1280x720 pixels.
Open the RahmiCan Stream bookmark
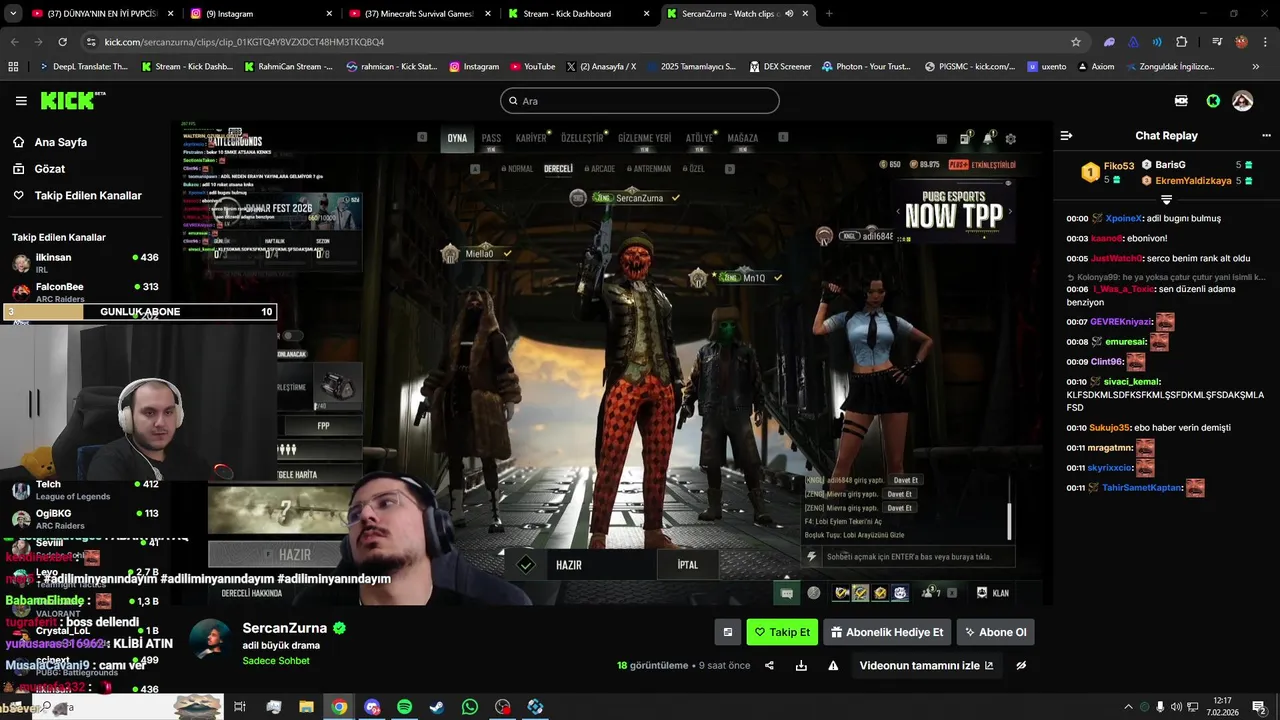pyautogui.click(x=287, y=67)
